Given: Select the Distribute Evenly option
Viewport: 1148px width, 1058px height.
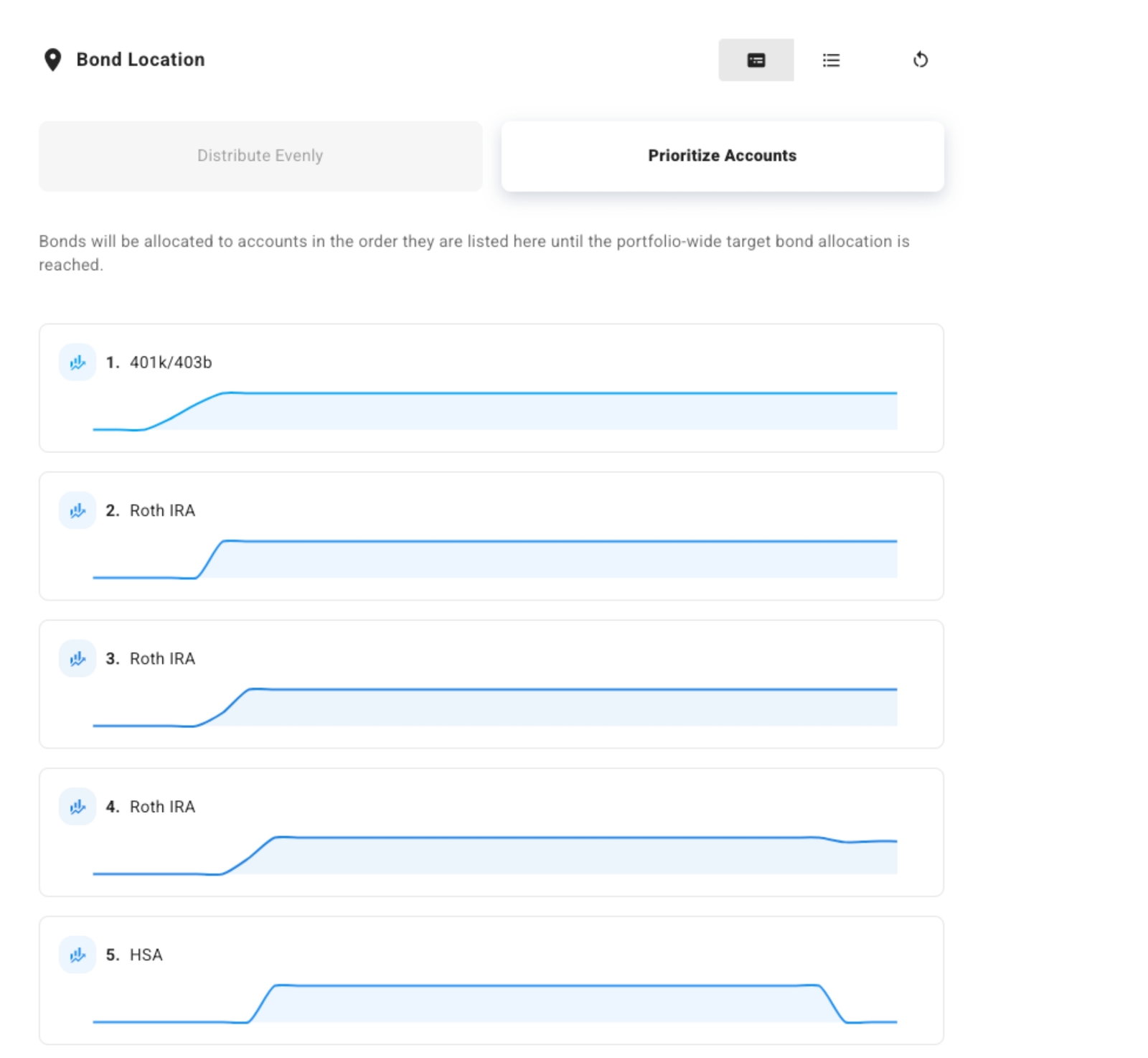Looking at the screenshot, I should (260, 156).
